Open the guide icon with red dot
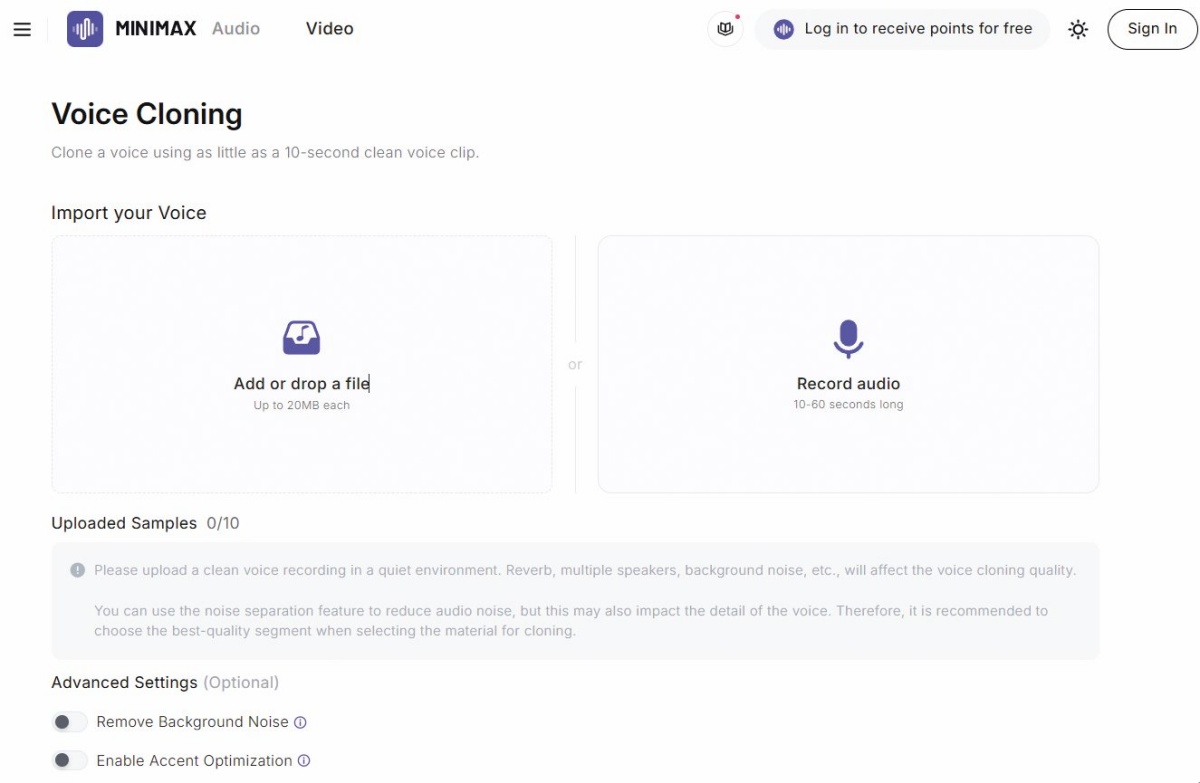The height and width of the screenshot is (783, 1200). [x=726, y=29]
